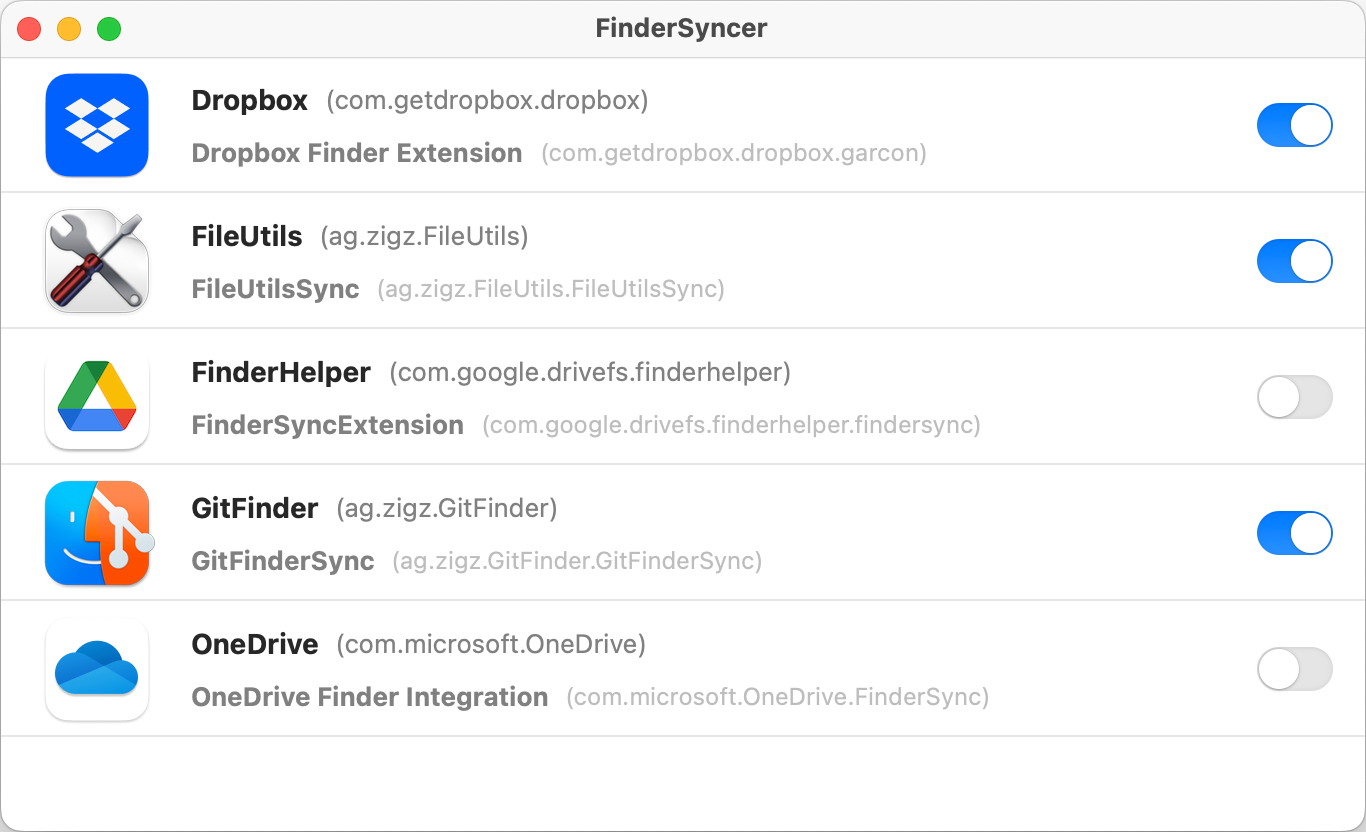The width and height of the screenshot is (1366, 832).
Task: Disable the Dropbox Finder Extension toggle
Action: pos(1294,125)
